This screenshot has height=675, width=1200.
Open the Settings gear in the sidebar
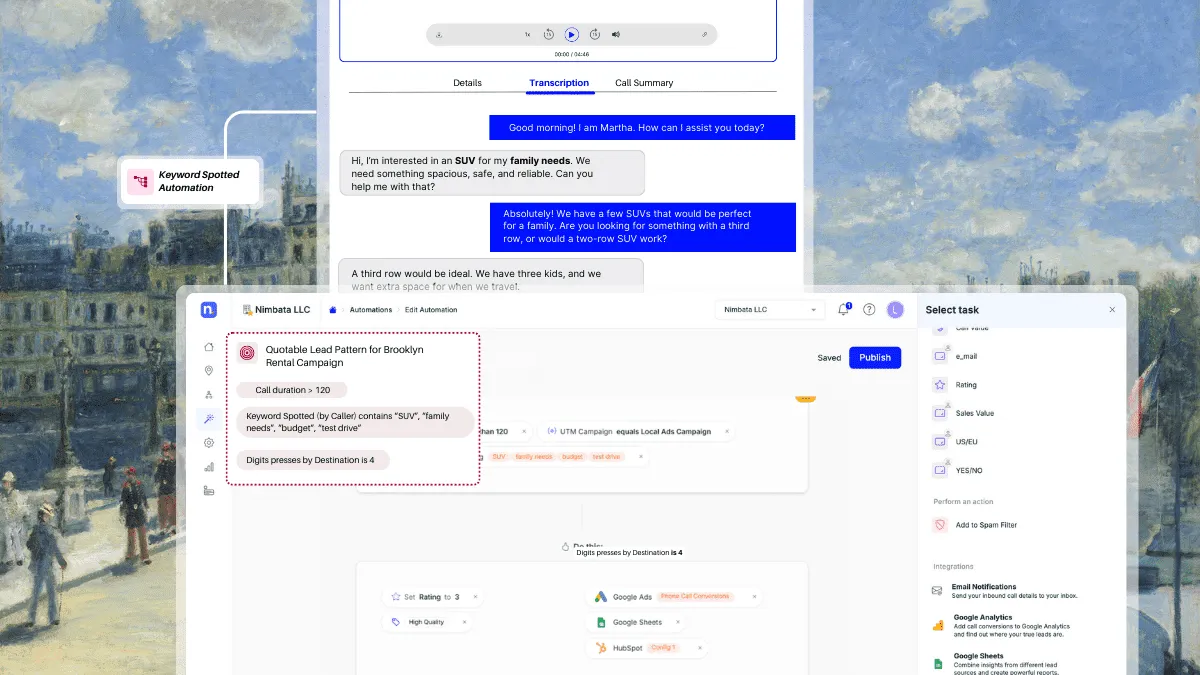(209, 442)
